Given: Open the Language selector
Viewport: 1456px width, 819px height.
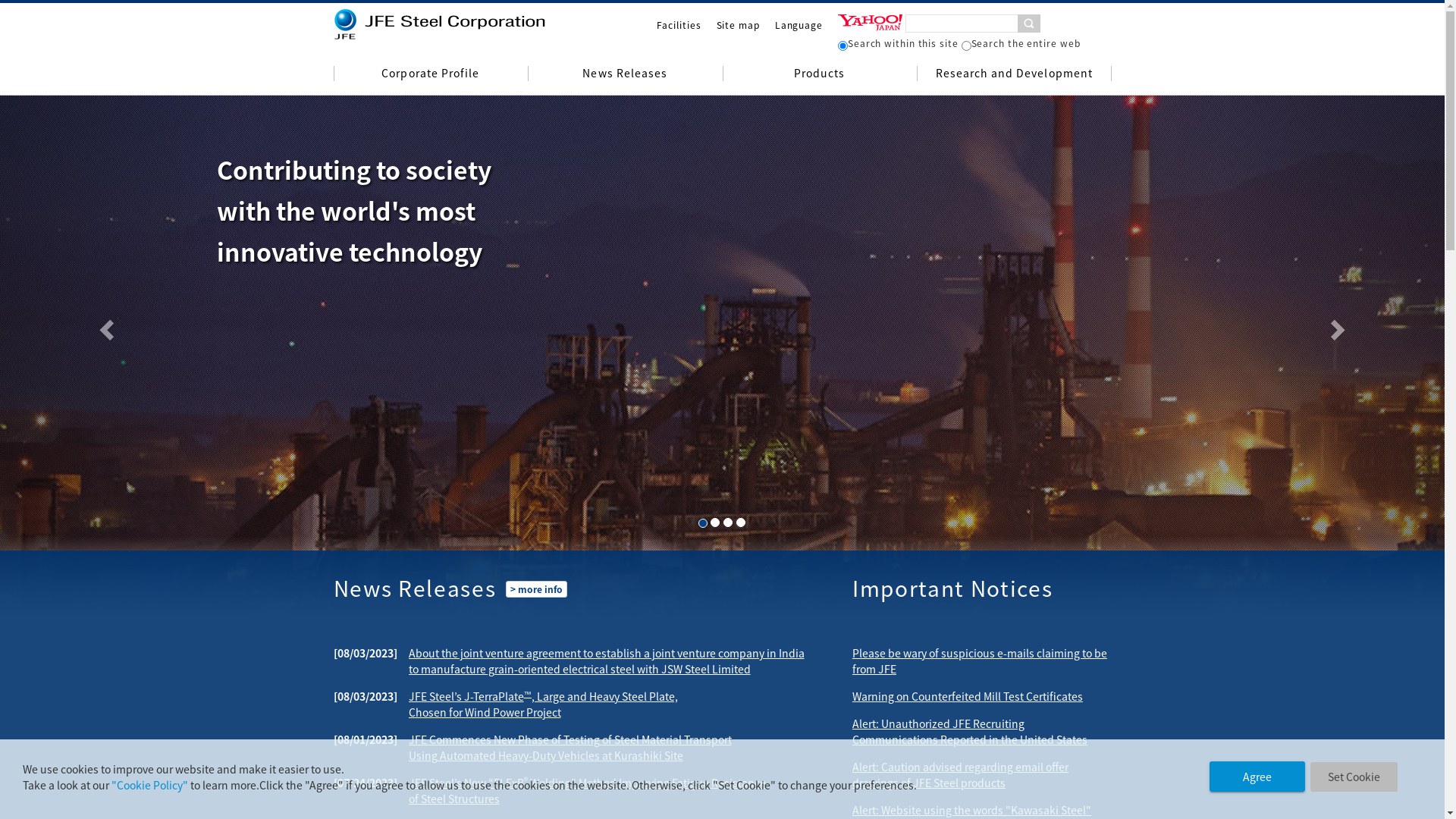Looking at the screenshot, I should pyautogui.click(x=799, y=25).
